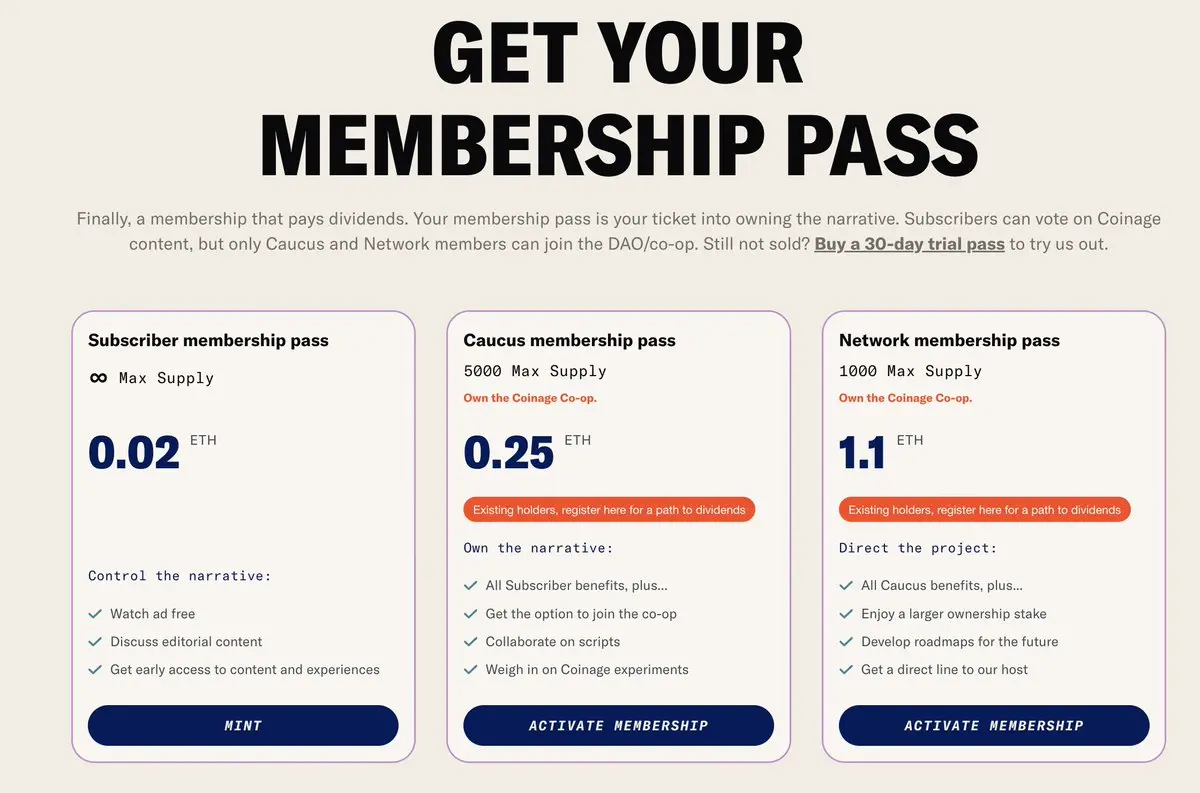Activate the Caucus membership pass

point(618,726)
